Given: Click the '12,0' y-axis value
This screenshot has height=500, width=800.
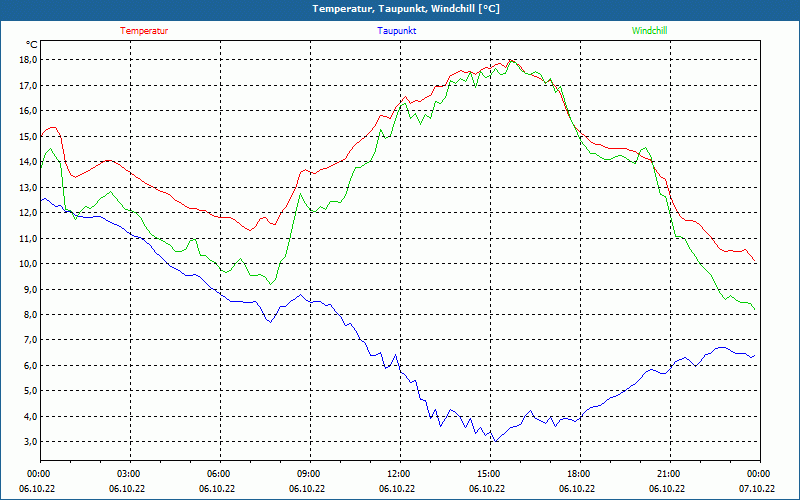Looking at the screenshot, I should pyautogui.click(x=29, y=213).
